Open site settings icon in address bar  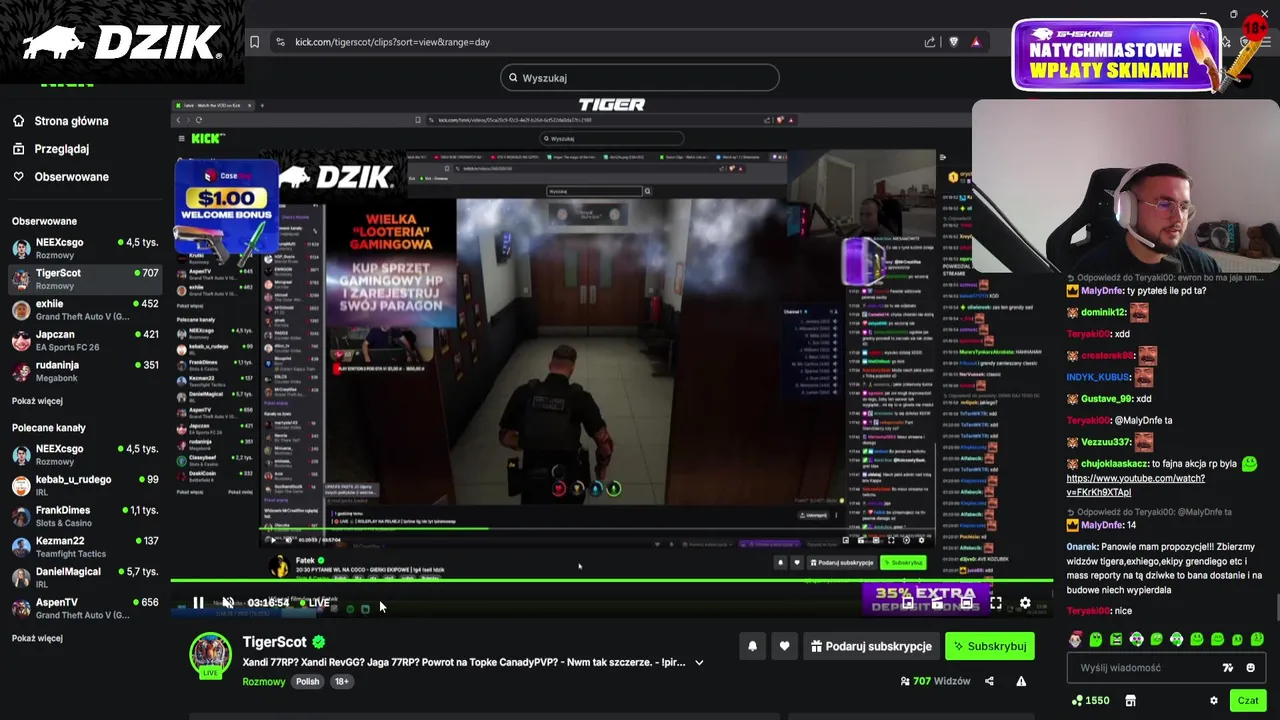(x=280, y=42)
